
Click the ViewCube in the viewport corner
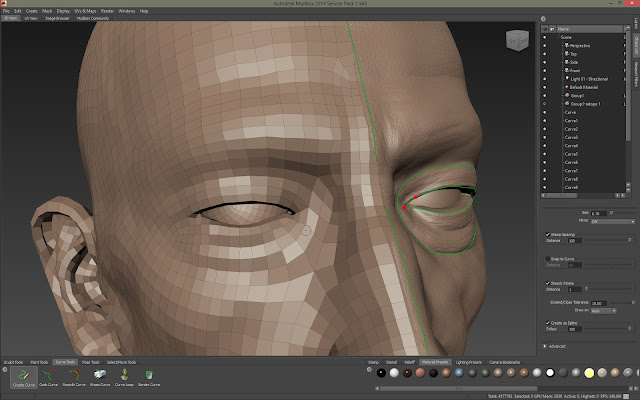click(x=517, y=41)
